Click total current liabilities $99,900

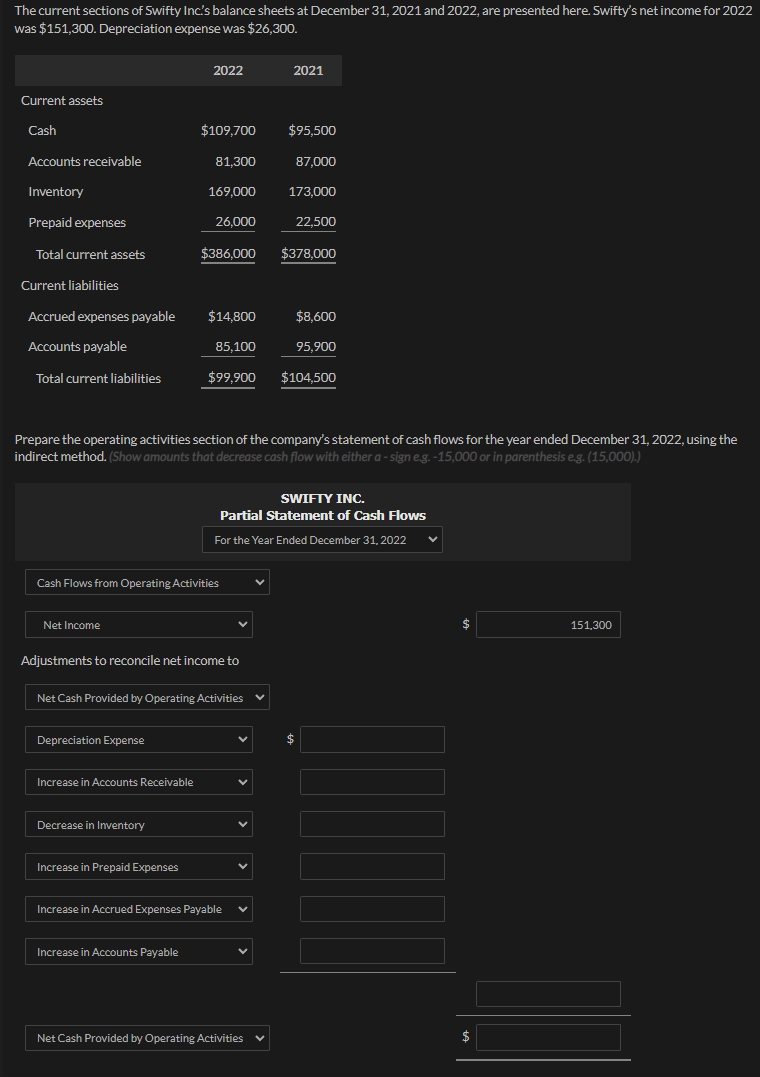tap(232, 378)
